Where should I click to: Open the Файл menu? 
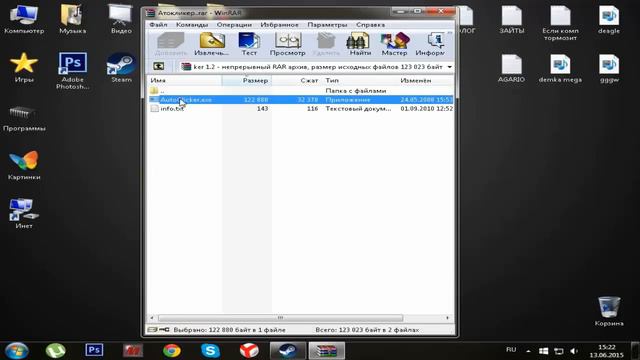[158, 25]
